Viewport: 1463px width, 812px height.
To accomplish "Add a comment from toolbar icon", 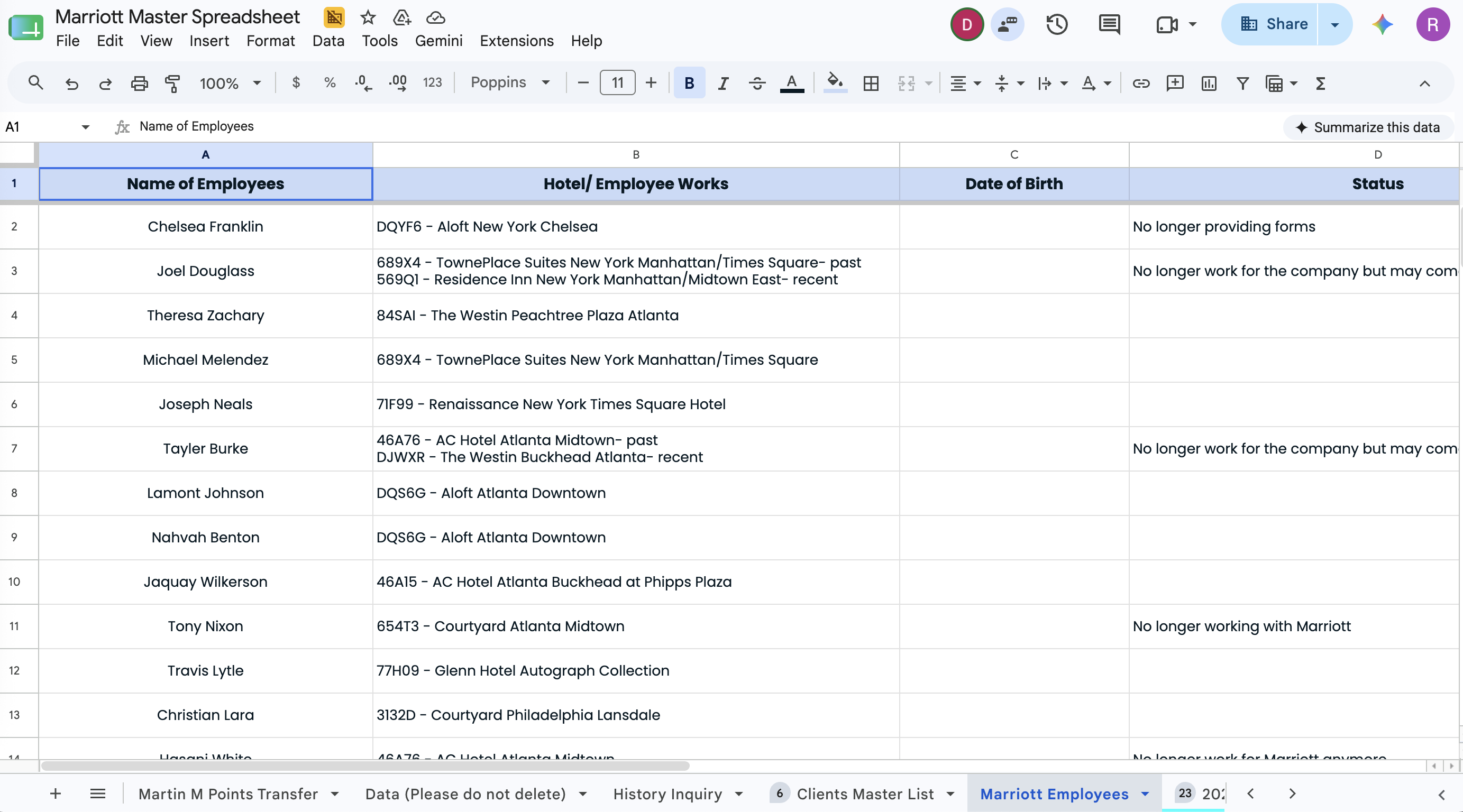I will 1175,84.
